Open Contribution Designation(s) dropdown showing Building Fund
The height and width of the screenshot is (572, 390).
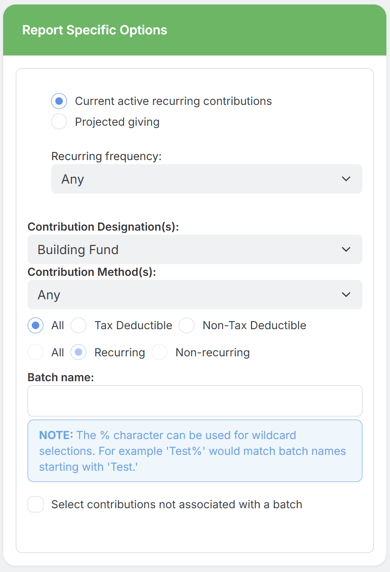pos(195,250)
